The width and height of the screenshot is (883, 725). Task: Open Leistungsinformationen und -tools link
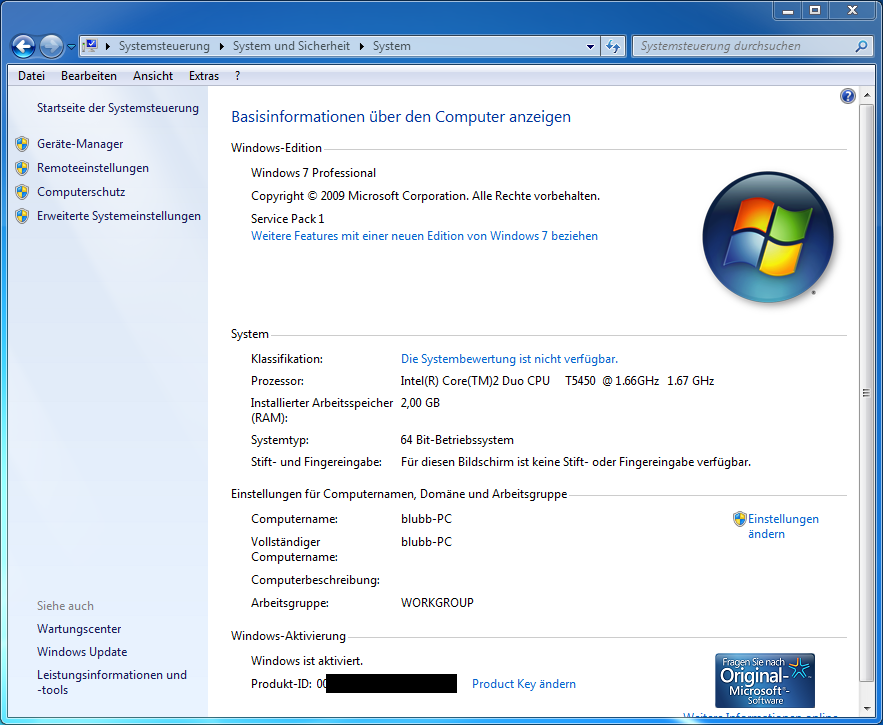pos(112,682)
